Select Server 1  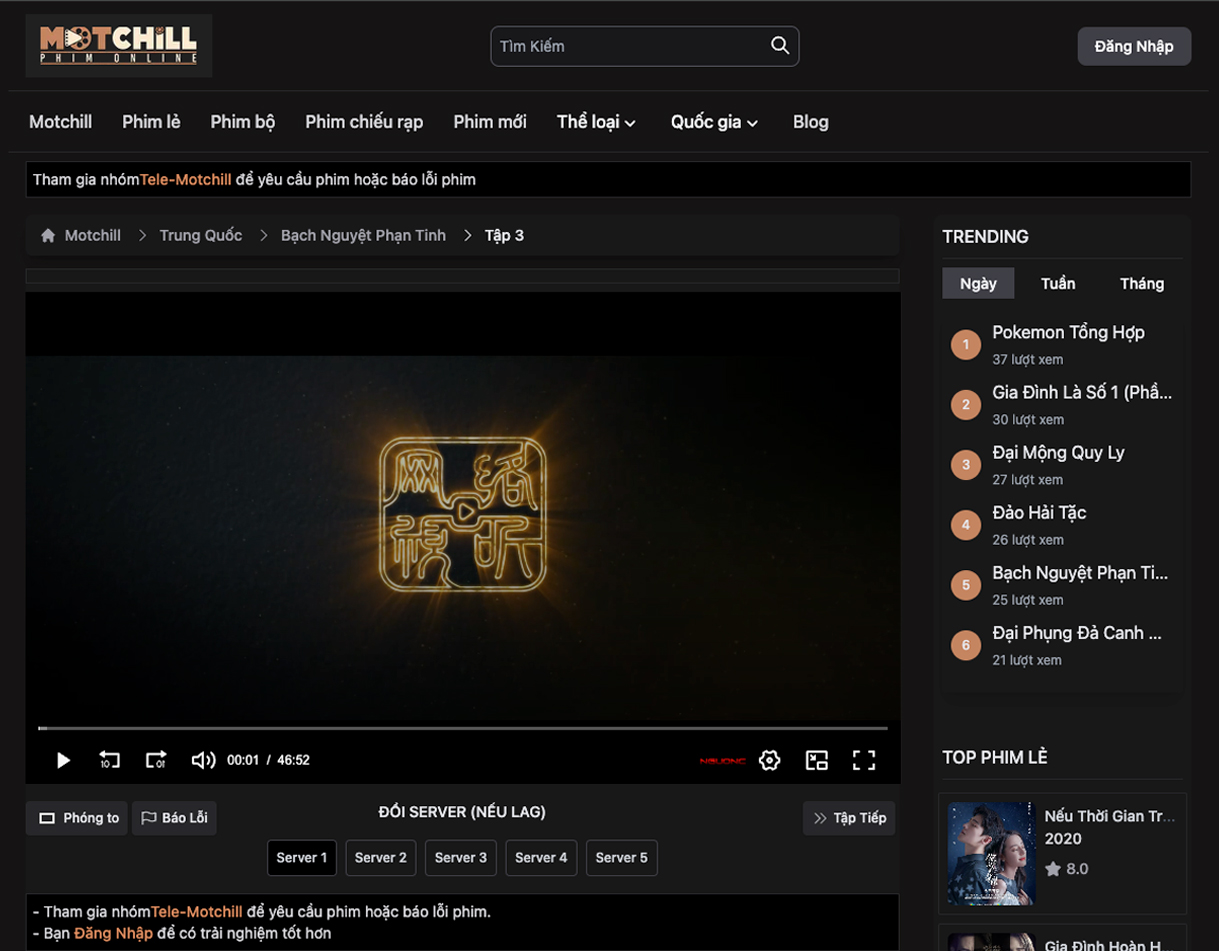tap(302, 858)
